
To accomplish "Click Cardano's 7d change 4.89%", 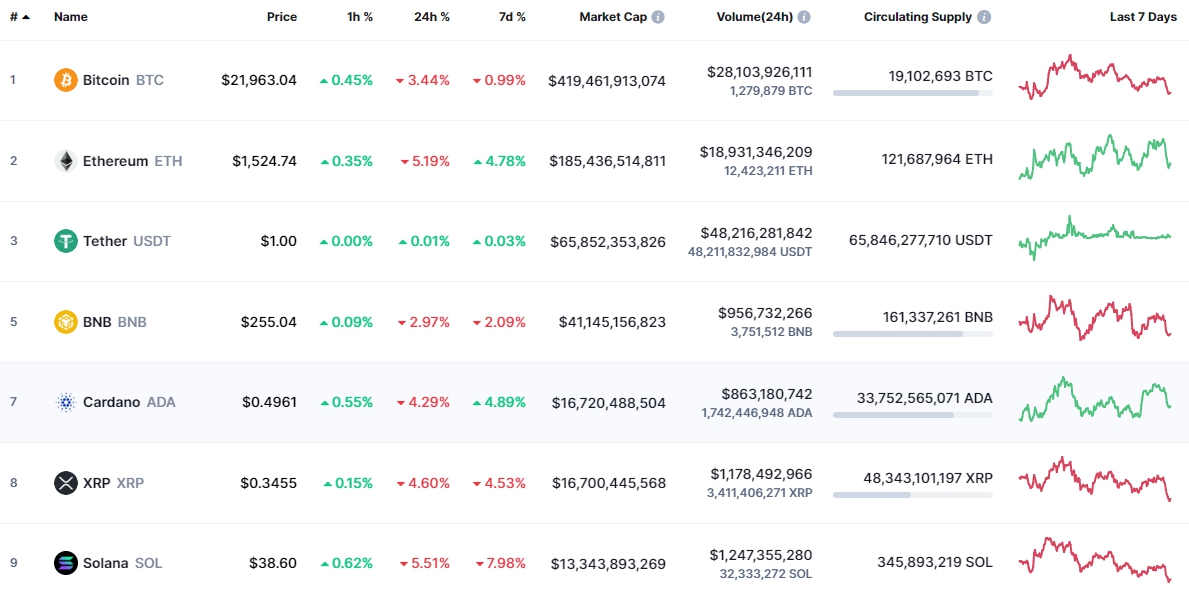I will click(x=499, y=402).
